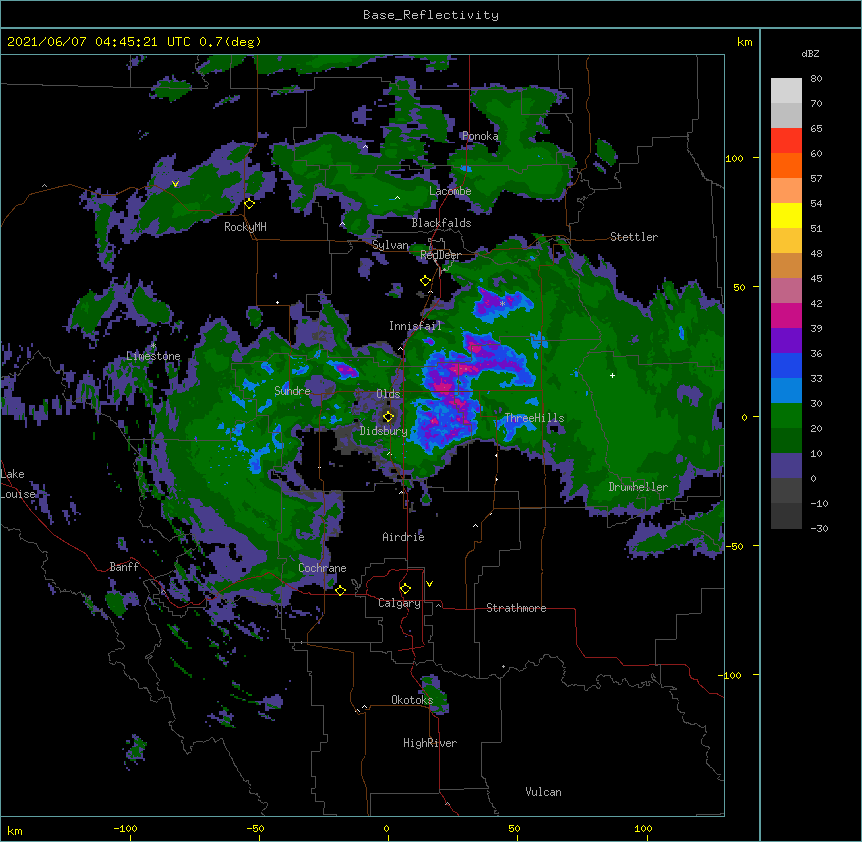
Task: Click the white plus marker west of Drumheller
Action: [612, 375]
